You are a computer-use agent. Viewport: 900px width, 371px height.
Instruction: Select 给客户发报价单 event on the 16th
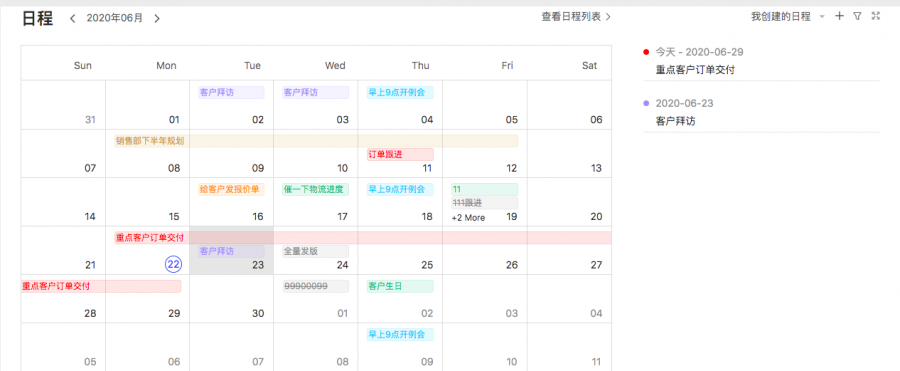231,190
